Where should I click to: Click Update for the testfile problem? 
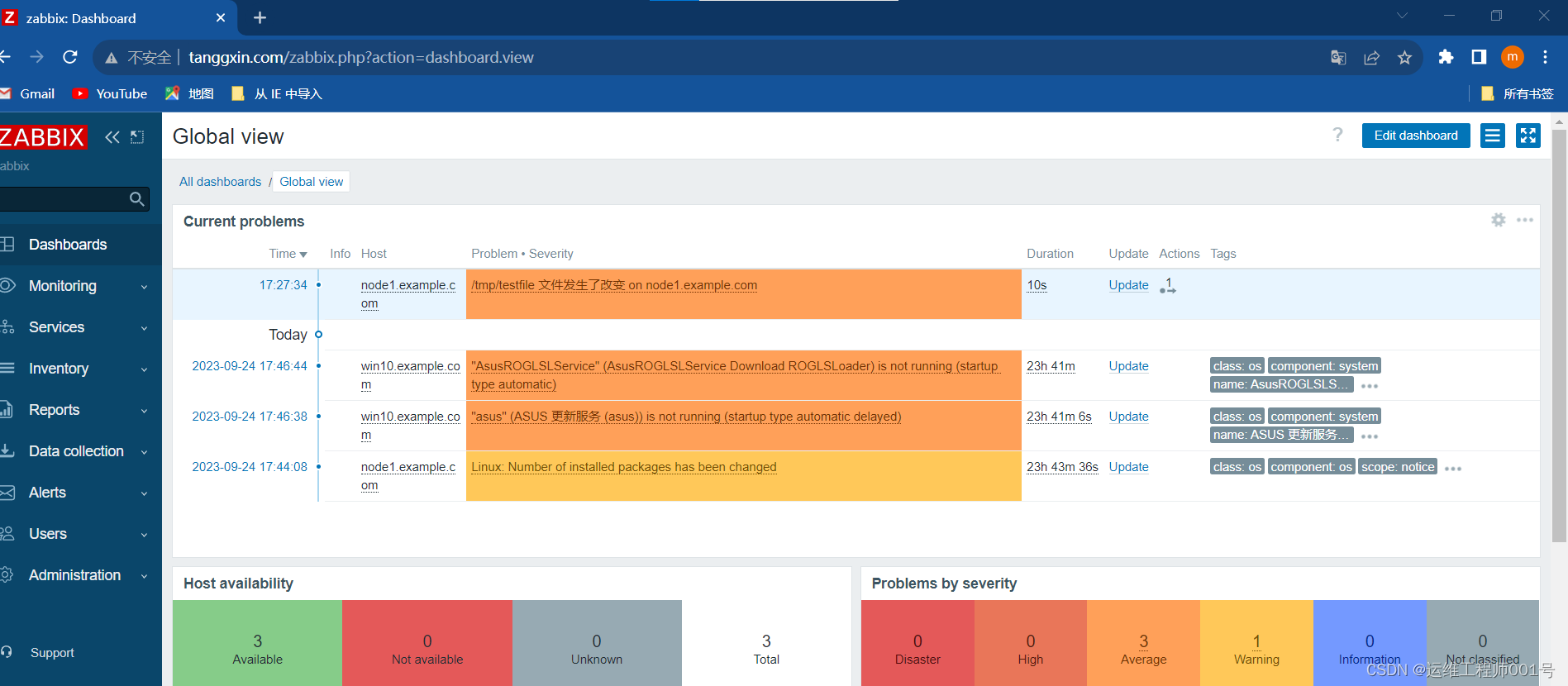pyautogui.click(x=1128, y=285)
